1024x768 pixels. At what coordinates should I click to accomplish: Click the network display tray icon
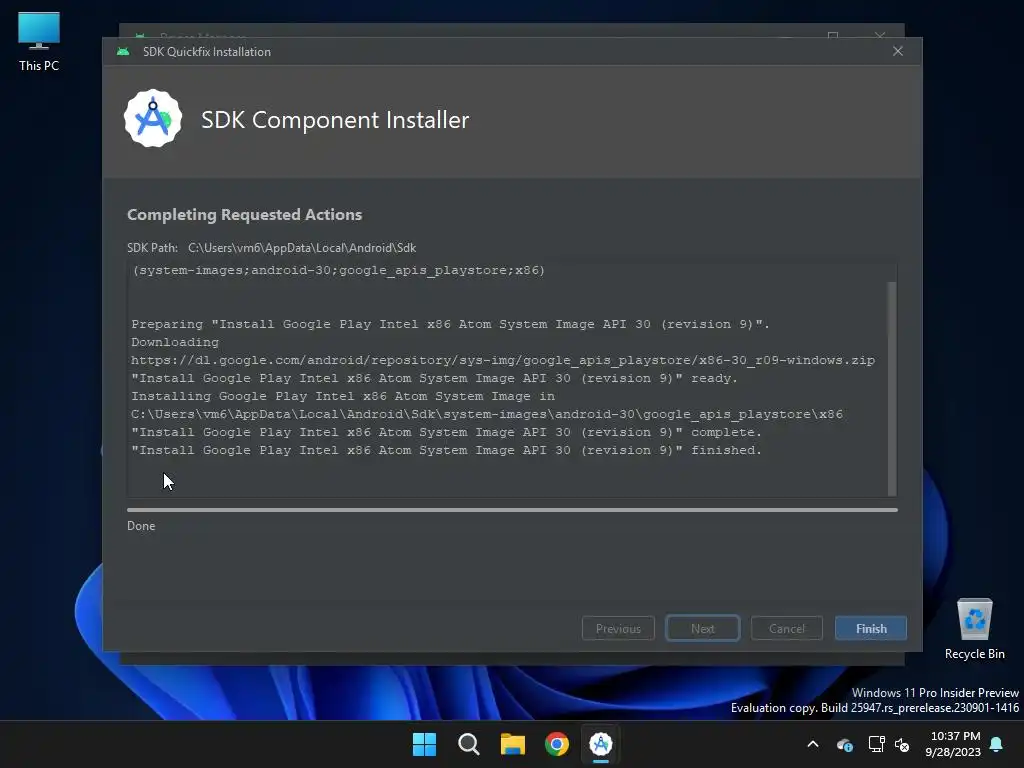(876, 744)
